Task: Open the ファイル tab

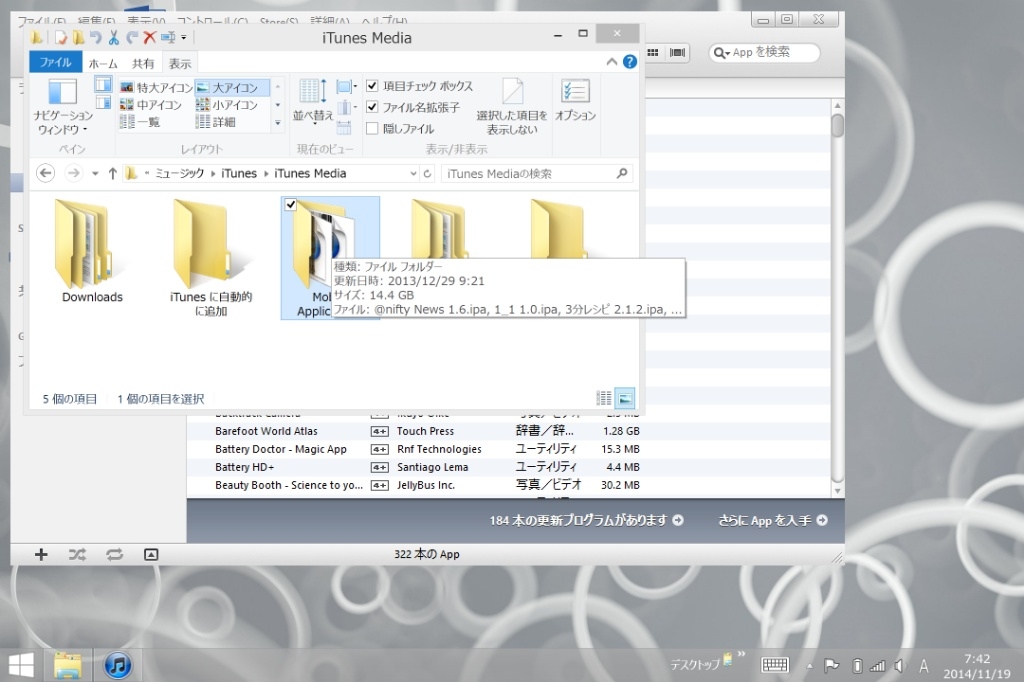Action: [x=56, y=62]
